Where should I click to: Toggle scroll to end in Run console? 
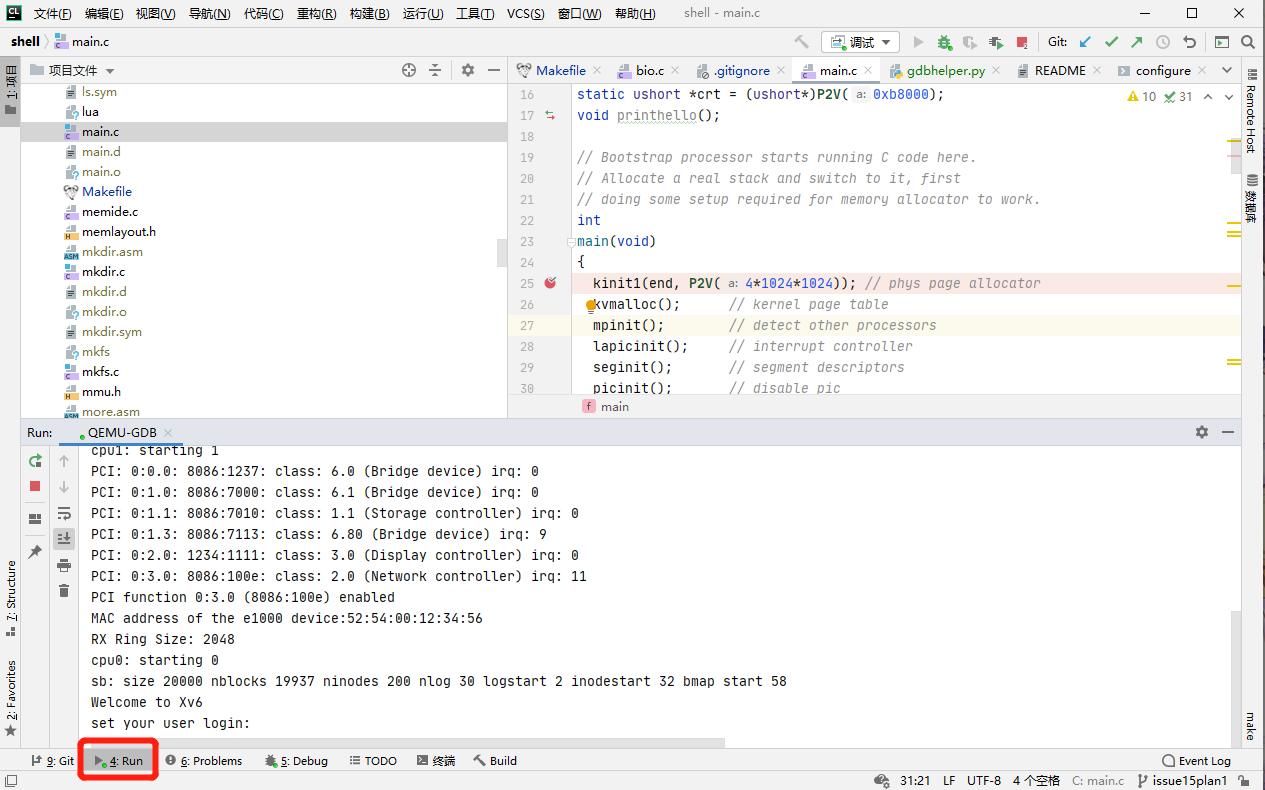(x=64, y=539)
